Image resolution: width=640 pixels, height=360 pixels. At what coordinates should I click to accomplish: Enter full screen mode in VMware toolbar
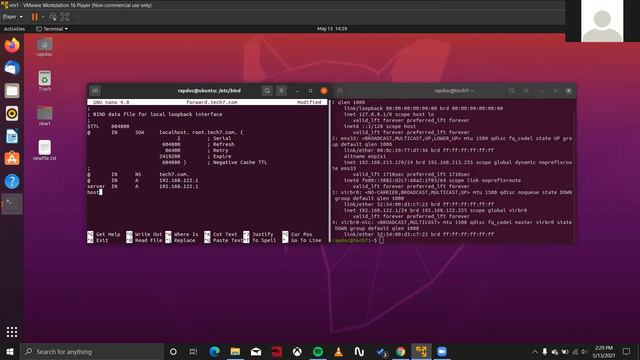tap(65, 17)
